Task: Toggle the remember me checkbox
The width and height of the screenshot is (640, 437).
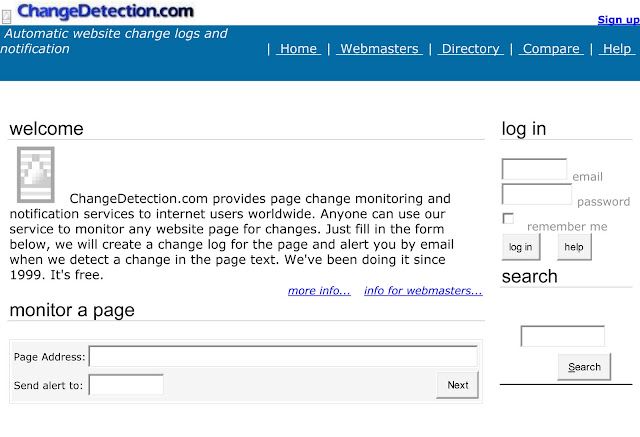Action: pos(508,218)
